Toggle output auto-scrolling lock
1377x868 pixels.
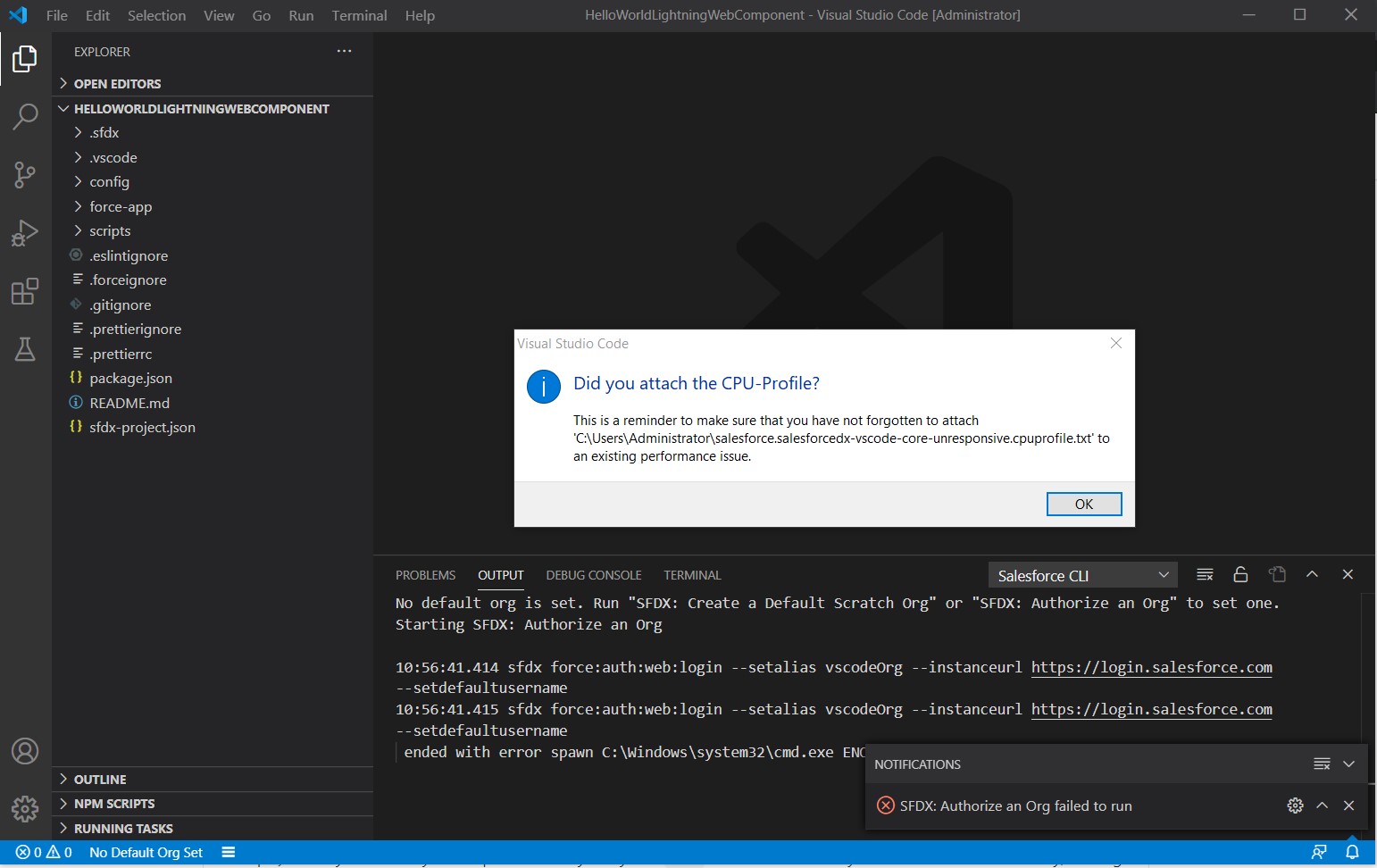pyautogui.click(x=1239, y=574)
